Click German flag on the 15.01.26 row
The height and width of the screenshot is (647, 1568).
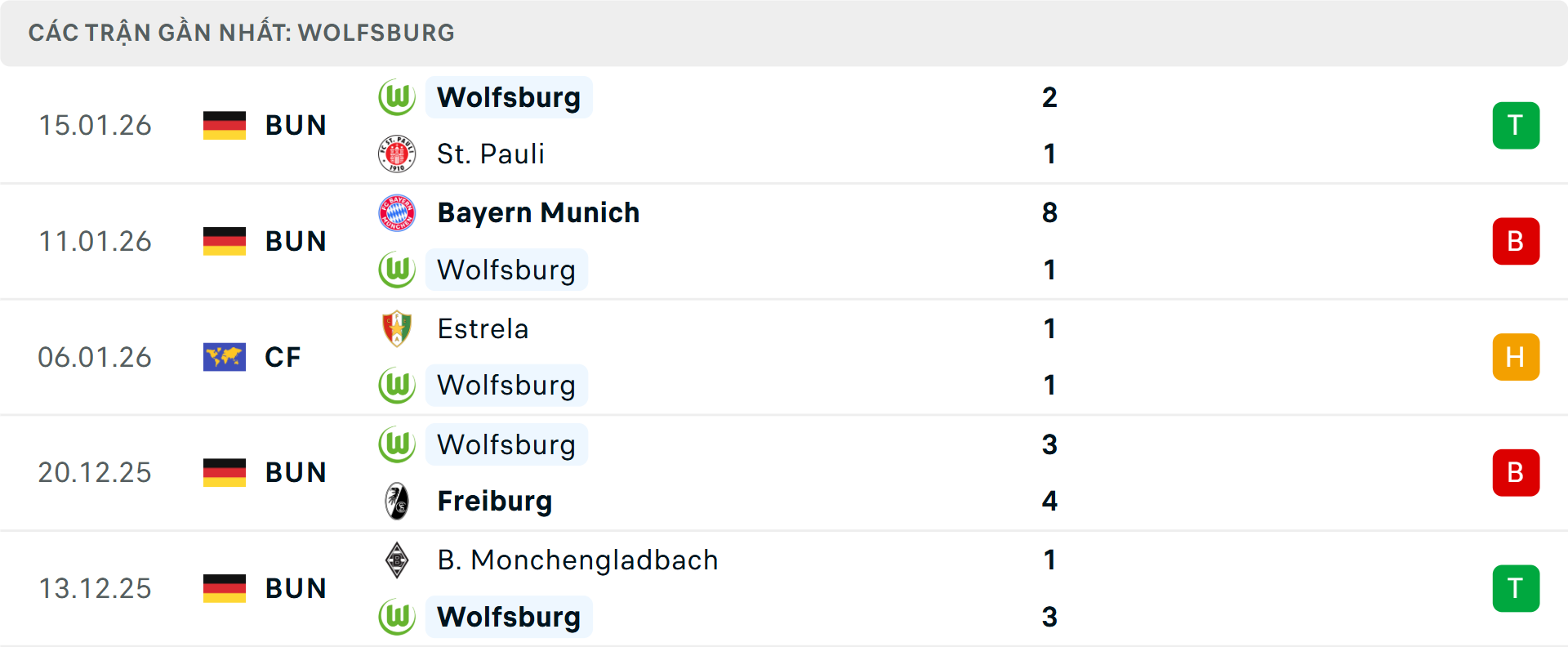point(225,125)
